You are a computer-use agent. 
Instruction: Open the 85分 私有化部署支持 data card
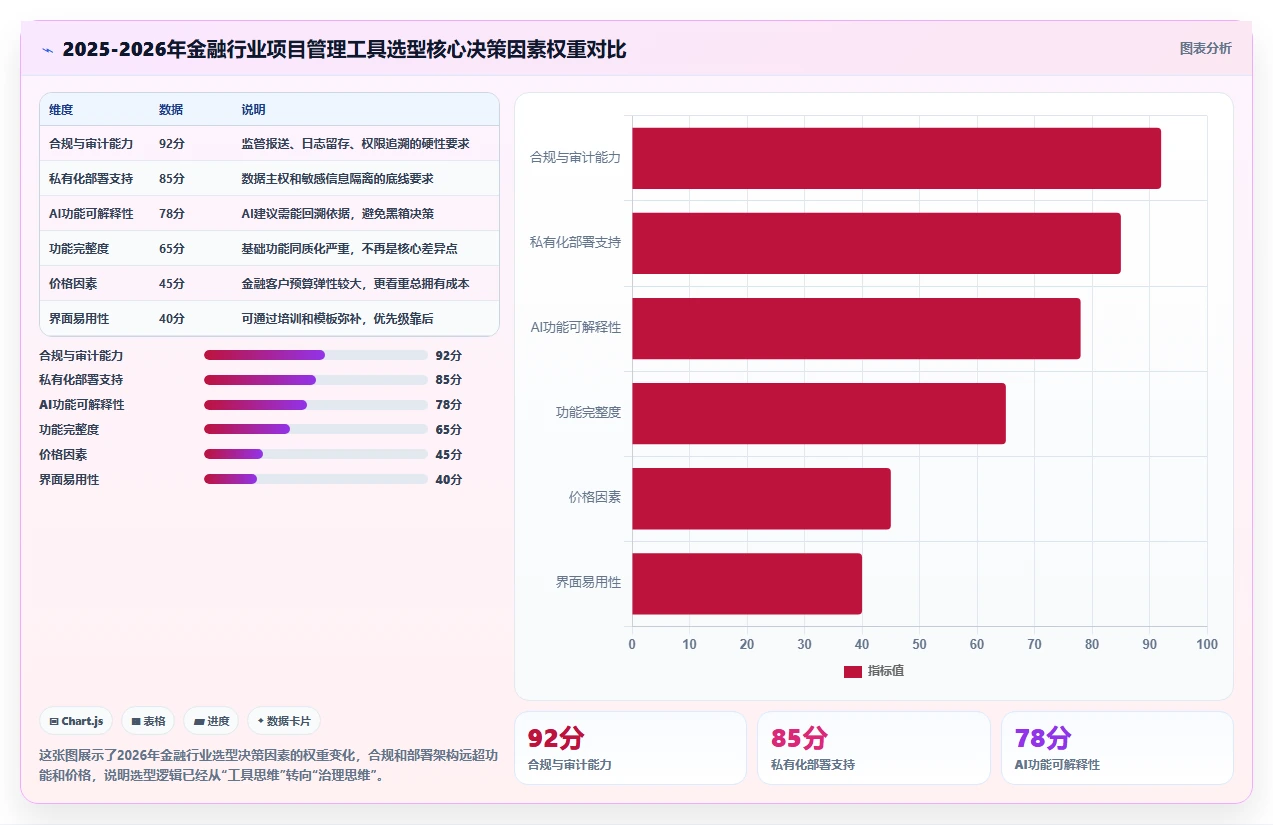(x=873, y=748)
